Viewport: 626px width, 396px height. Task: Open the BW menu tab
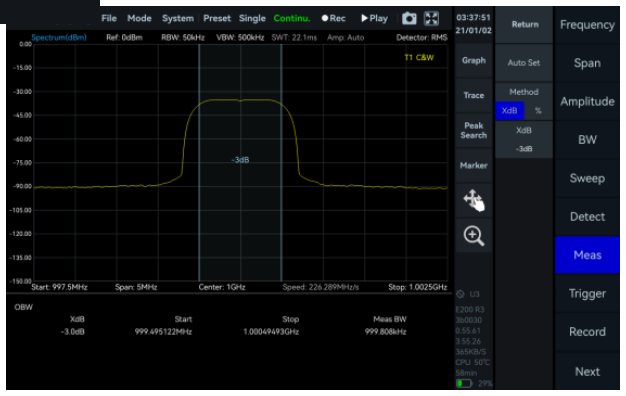tap(587, 140)
